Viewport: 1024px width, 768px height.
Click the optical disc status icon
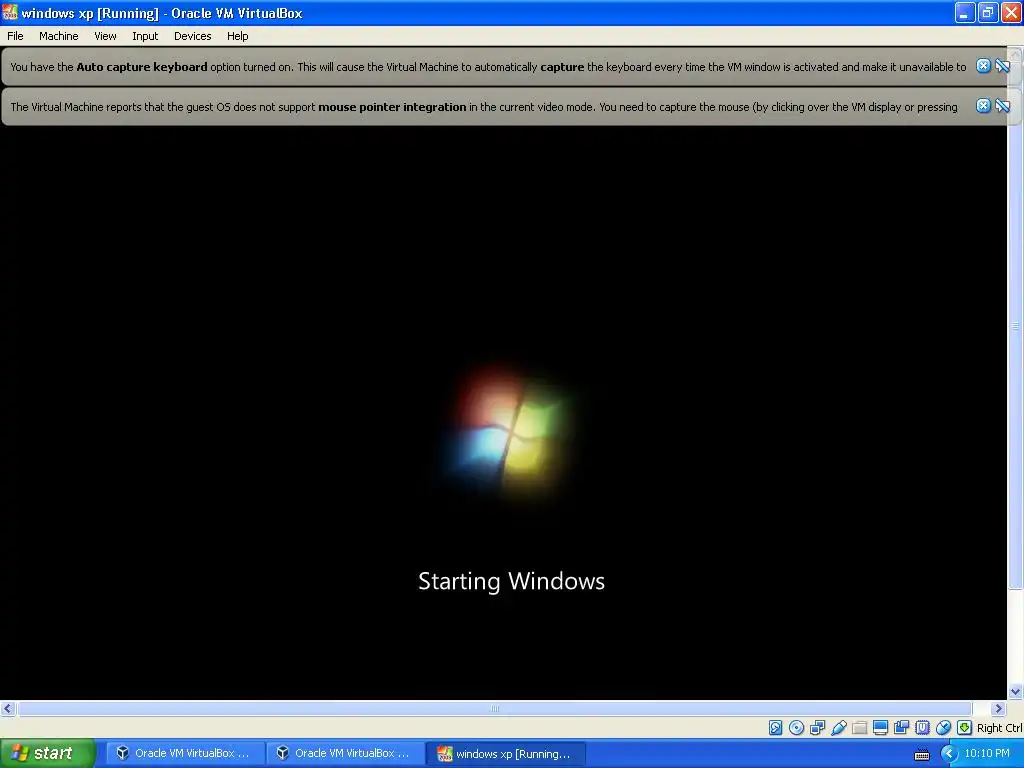pos(796,728)
